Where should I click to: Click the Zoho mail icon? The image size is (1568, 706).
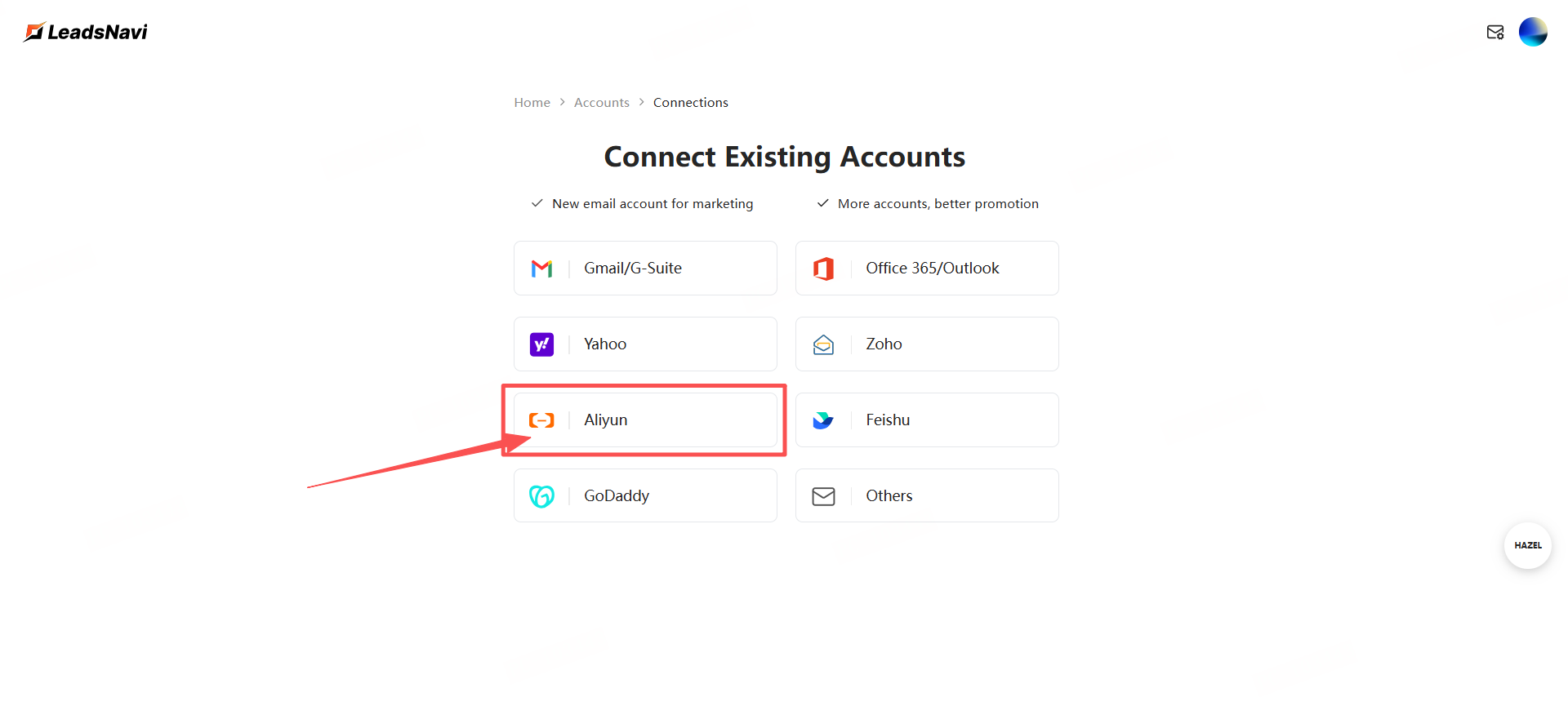click(823, 344)
